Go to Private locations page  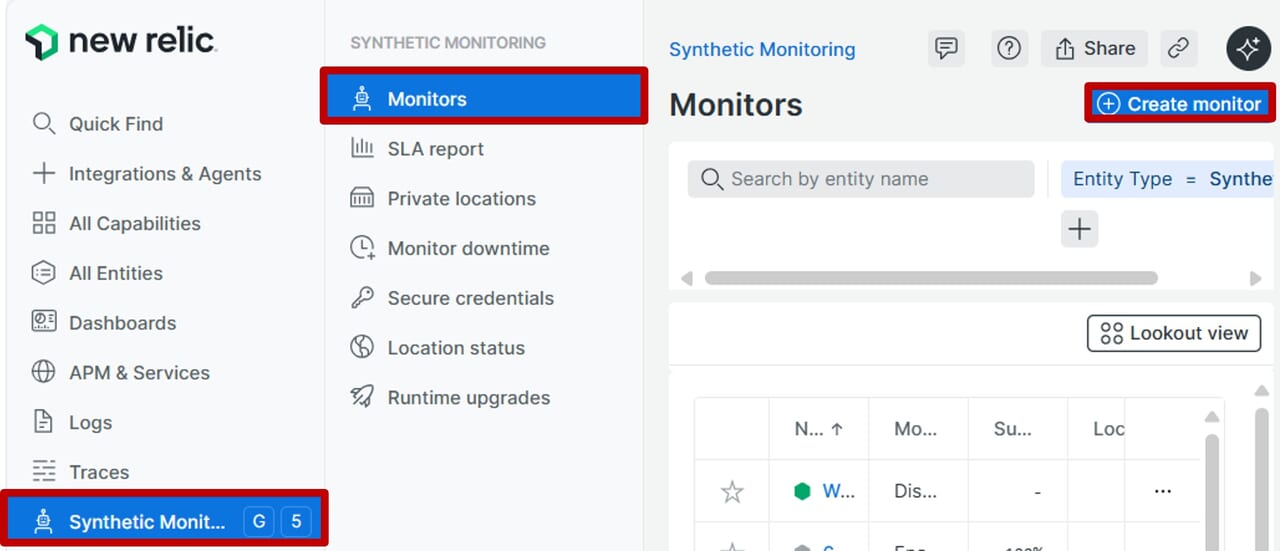(x=461, y=199)
